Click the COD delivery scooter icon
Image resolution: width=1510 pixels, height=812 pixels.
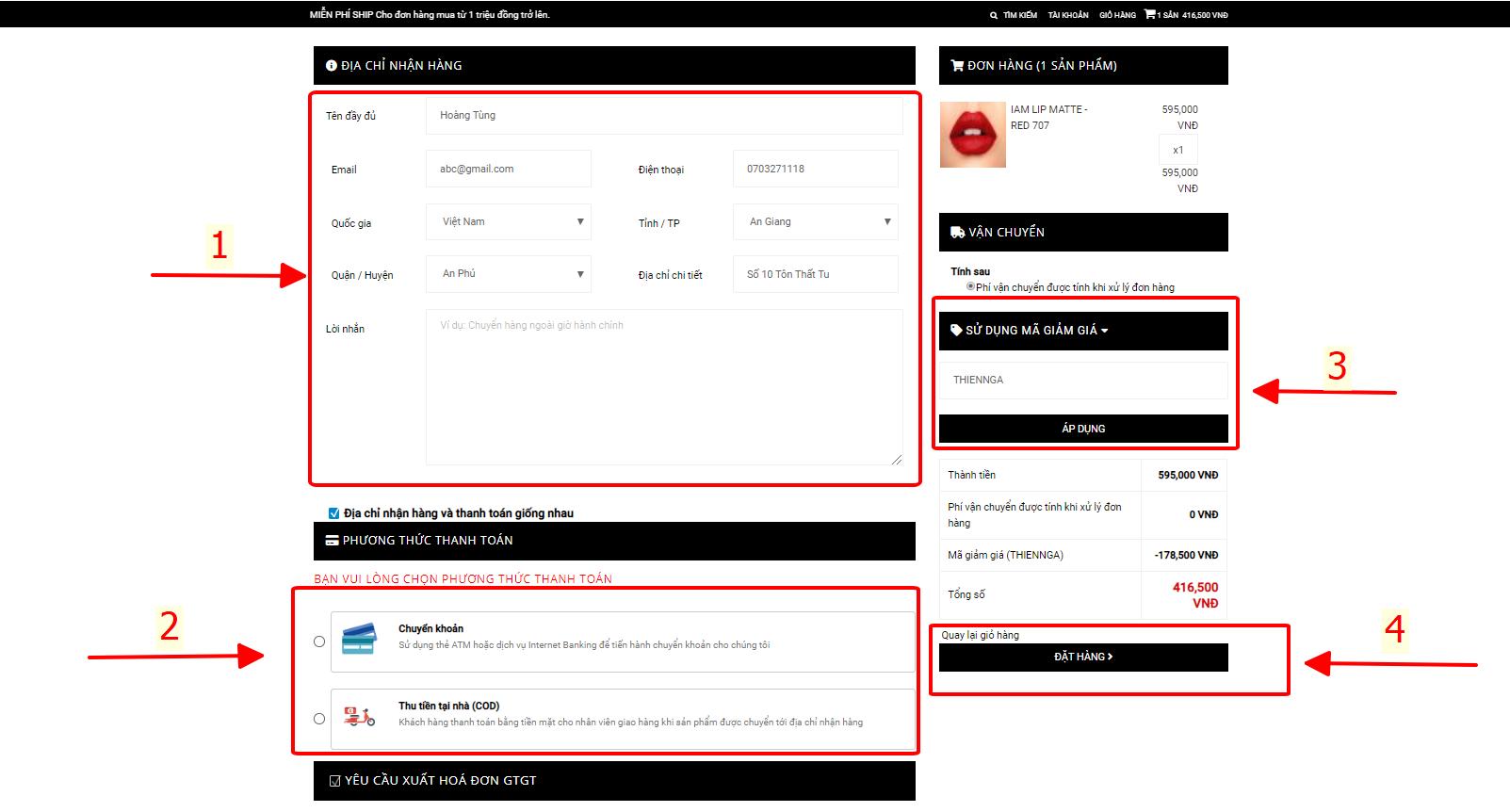(359, 717)
